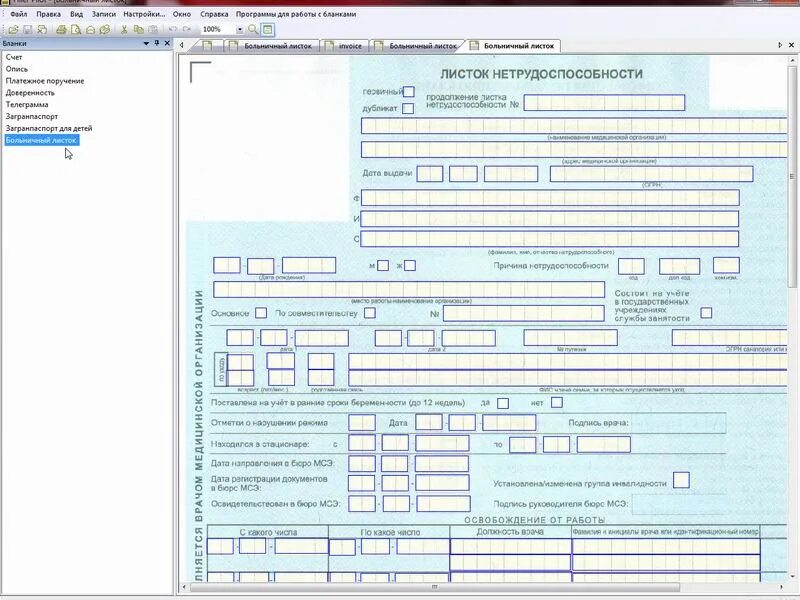Check 'да' for early pregnancy registration
This screenshot has width=800, height=600.
click(503, 403)
